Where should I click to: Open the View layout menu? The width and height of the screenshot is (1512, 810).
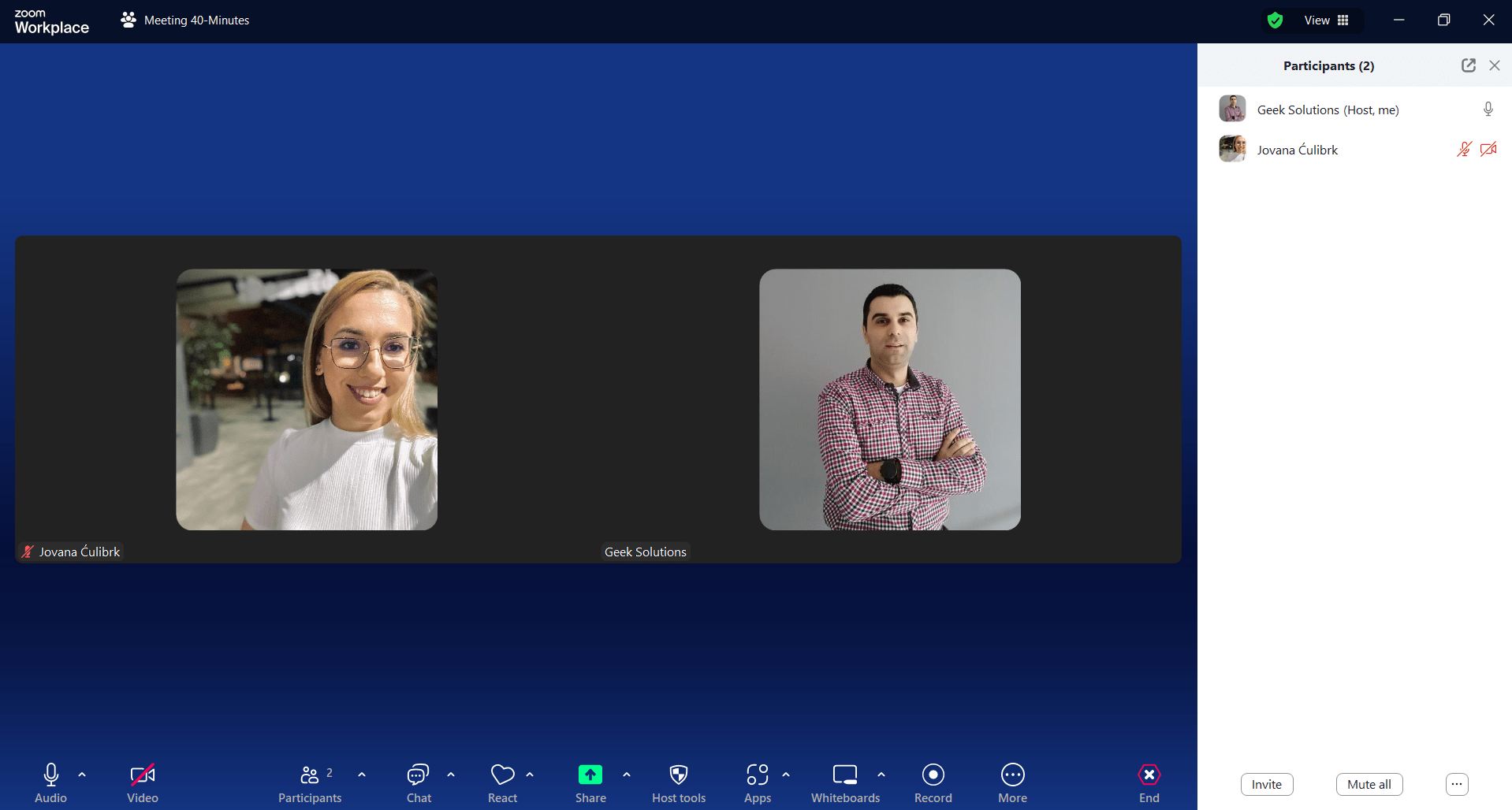coord(1327,20)
